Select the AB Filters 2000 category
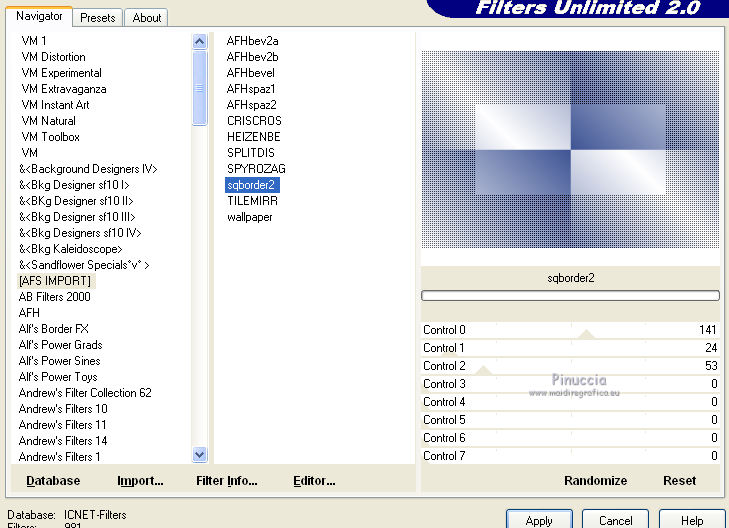The image size is (729, 528). pyautogui.click(x=54, y=297)
